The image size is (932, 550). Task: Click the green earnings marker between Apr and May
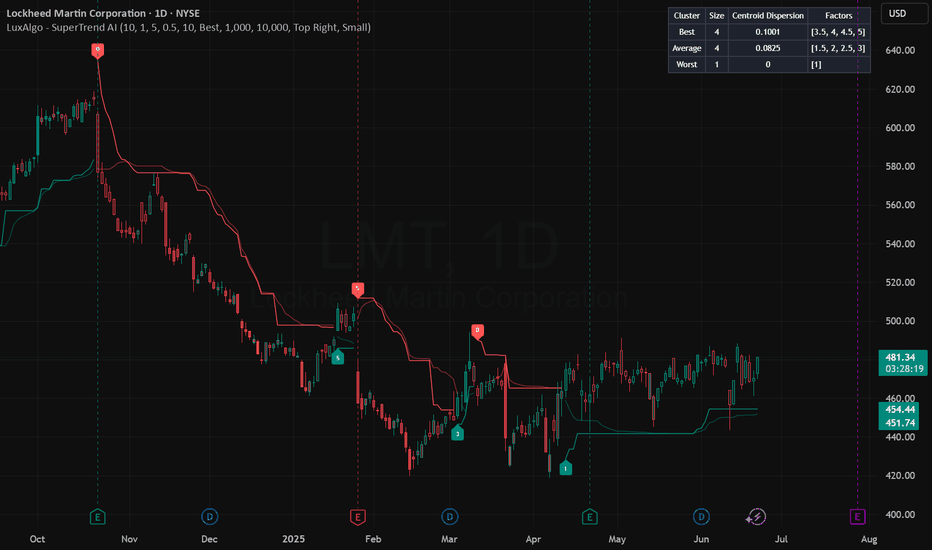pos(589,517)
